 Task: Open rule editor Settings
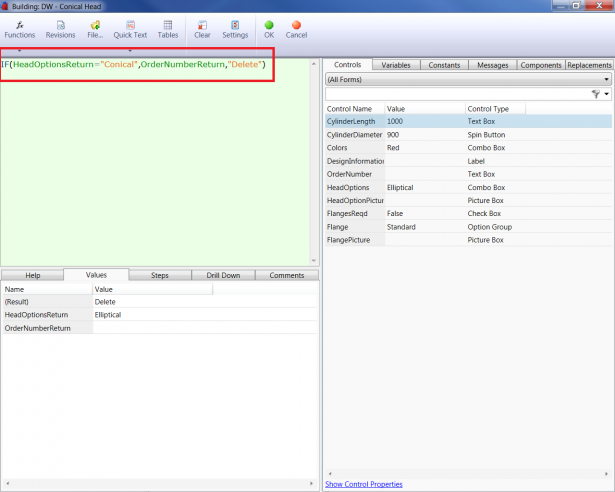click(235, 29)
